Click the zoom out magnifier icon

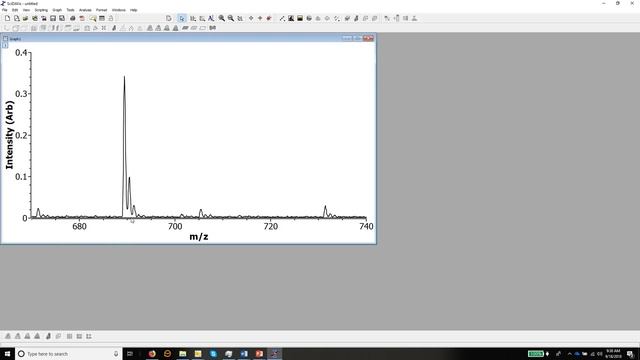231,18
